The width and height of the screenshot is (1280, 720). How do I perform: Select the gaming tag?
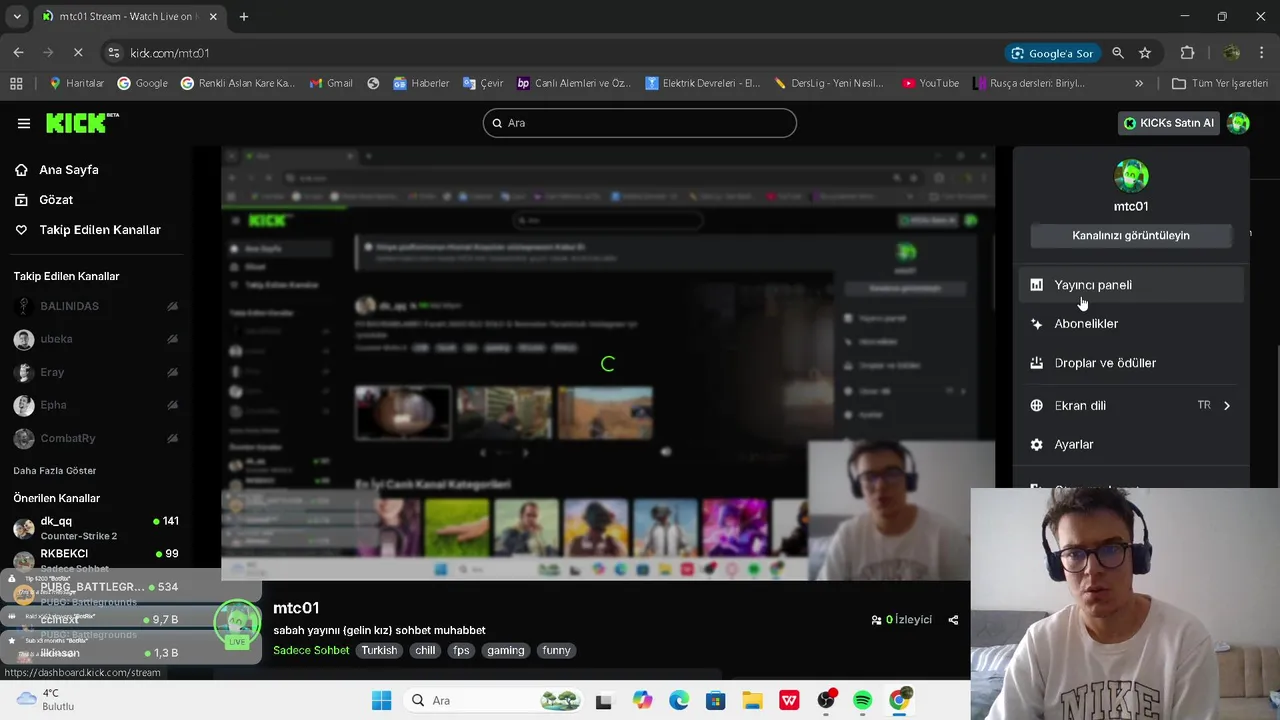506,650
